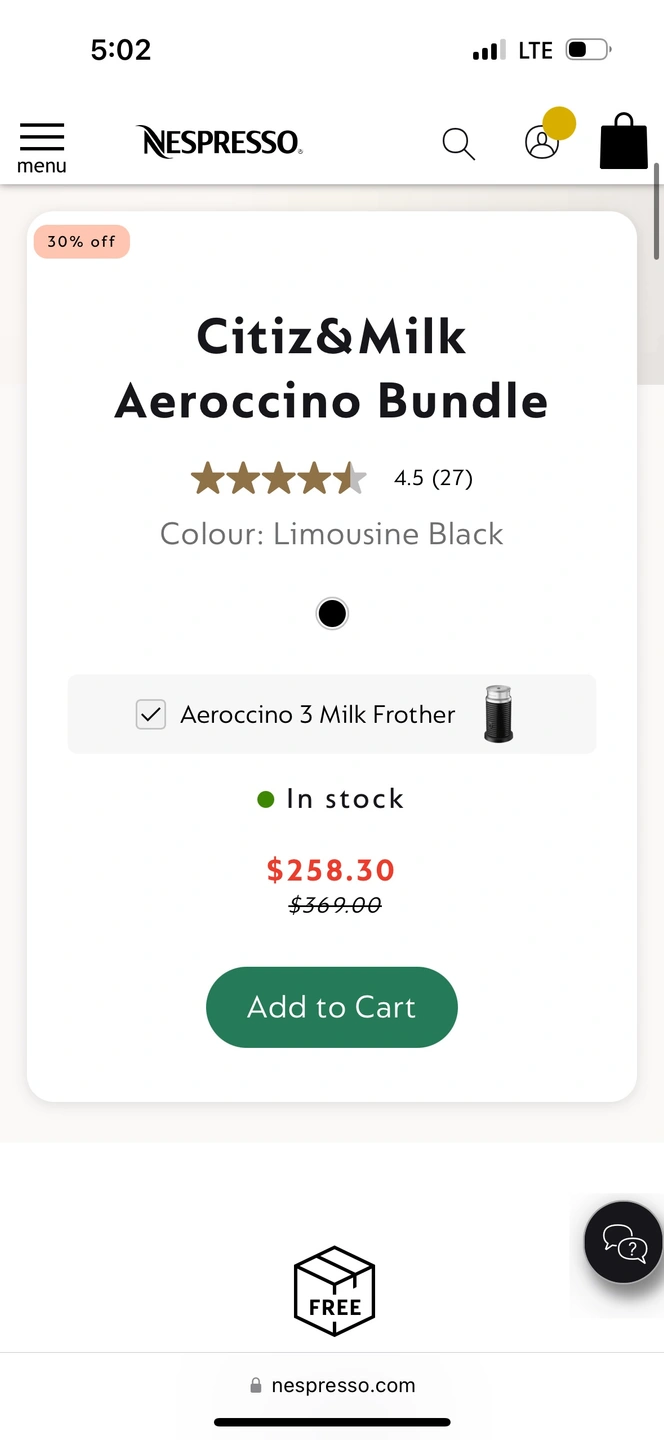Tap the battery indicator in status bar
This screenshot has width=664, height=1440.
click(588, 50)
